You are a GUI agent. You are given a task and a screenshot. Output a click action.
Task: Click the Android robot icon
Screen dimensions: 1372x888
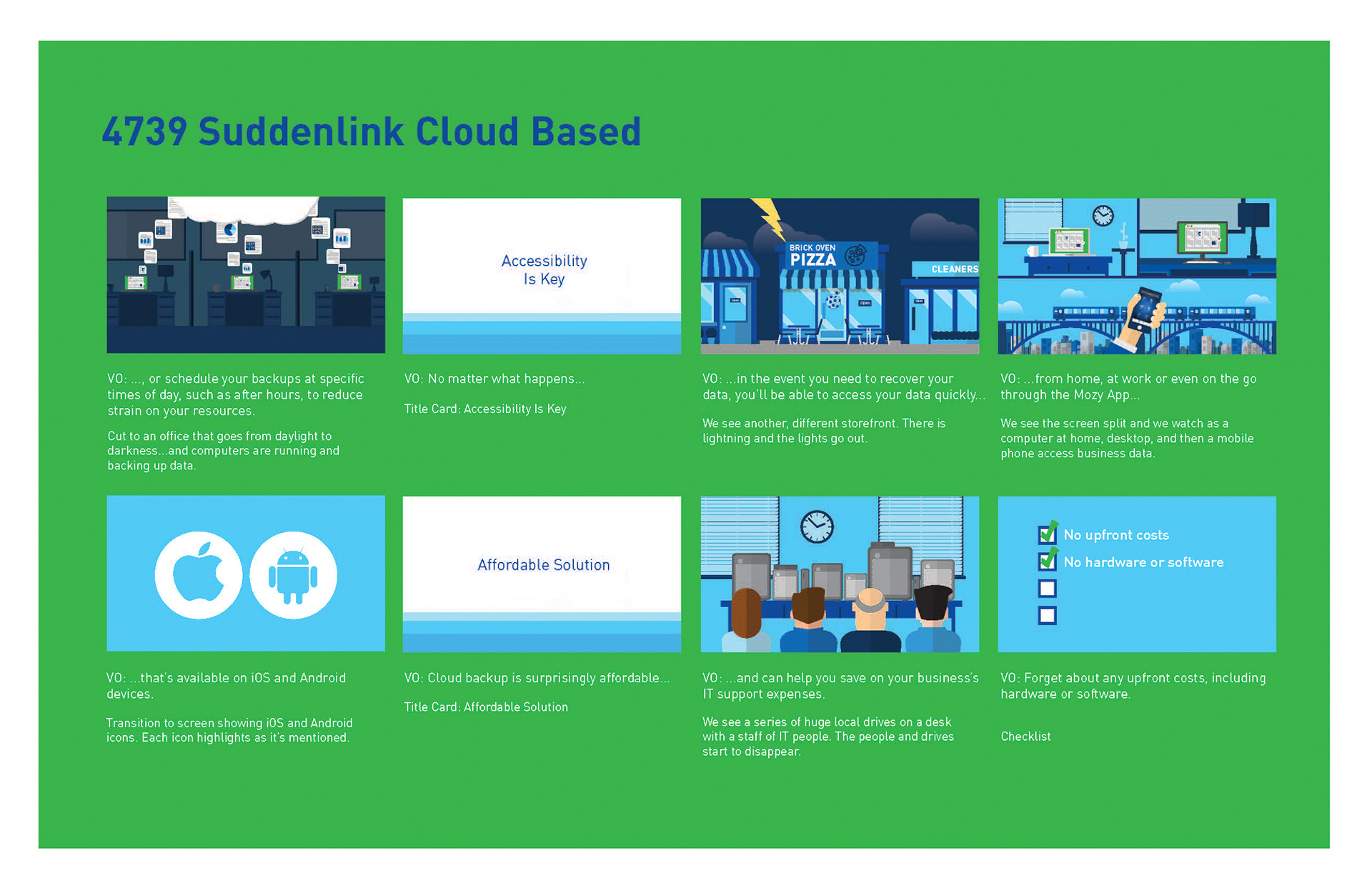tap(293, 575)
